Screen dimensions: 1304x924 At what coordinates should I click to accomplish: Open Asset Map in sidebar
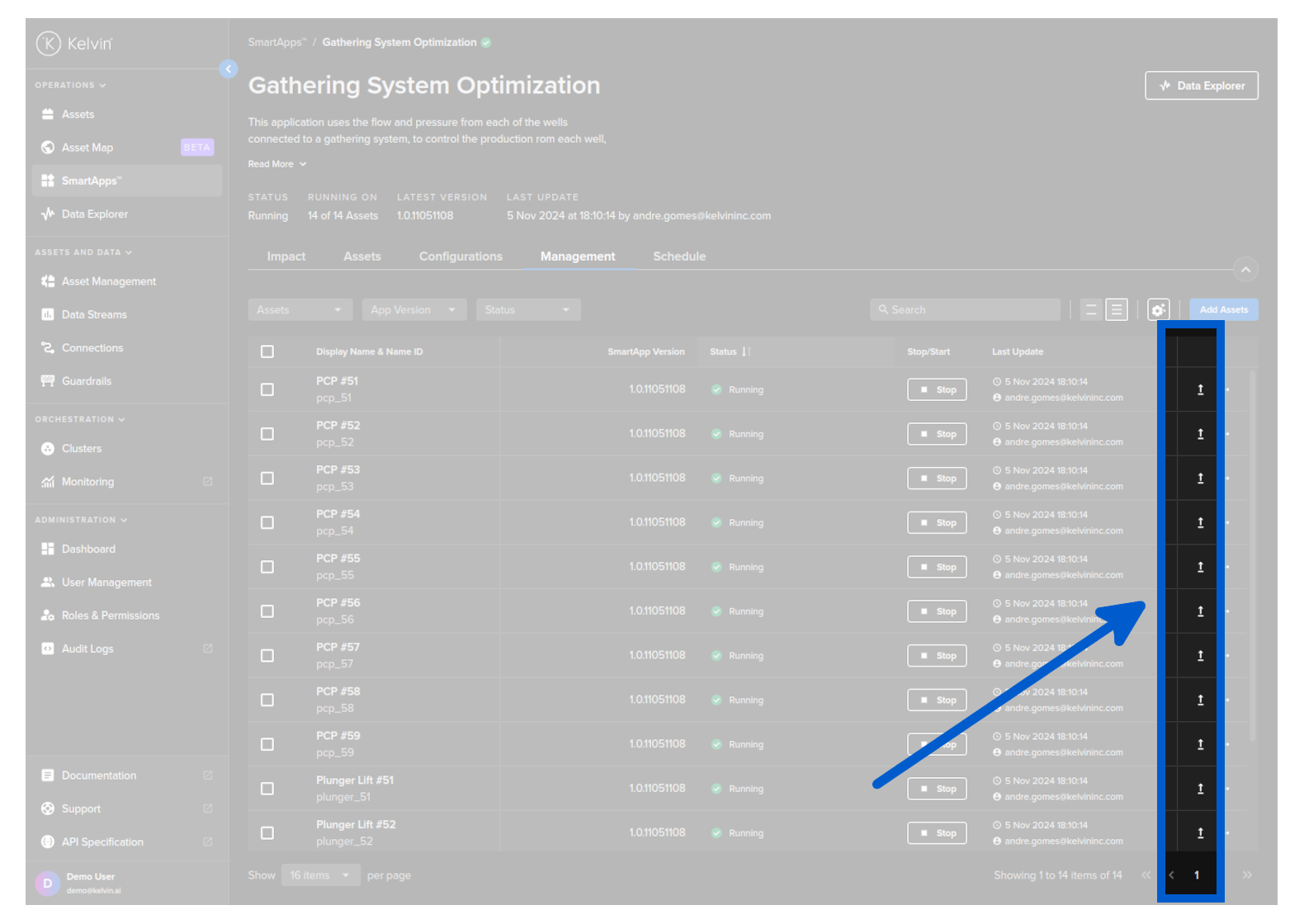coord(87,148)
